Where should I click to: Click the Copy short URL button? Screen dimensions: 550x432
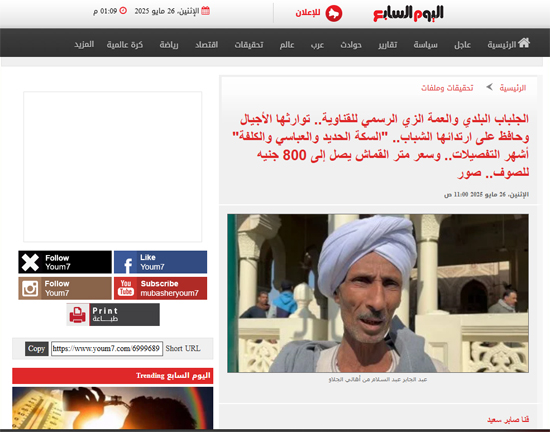(36, 349)
